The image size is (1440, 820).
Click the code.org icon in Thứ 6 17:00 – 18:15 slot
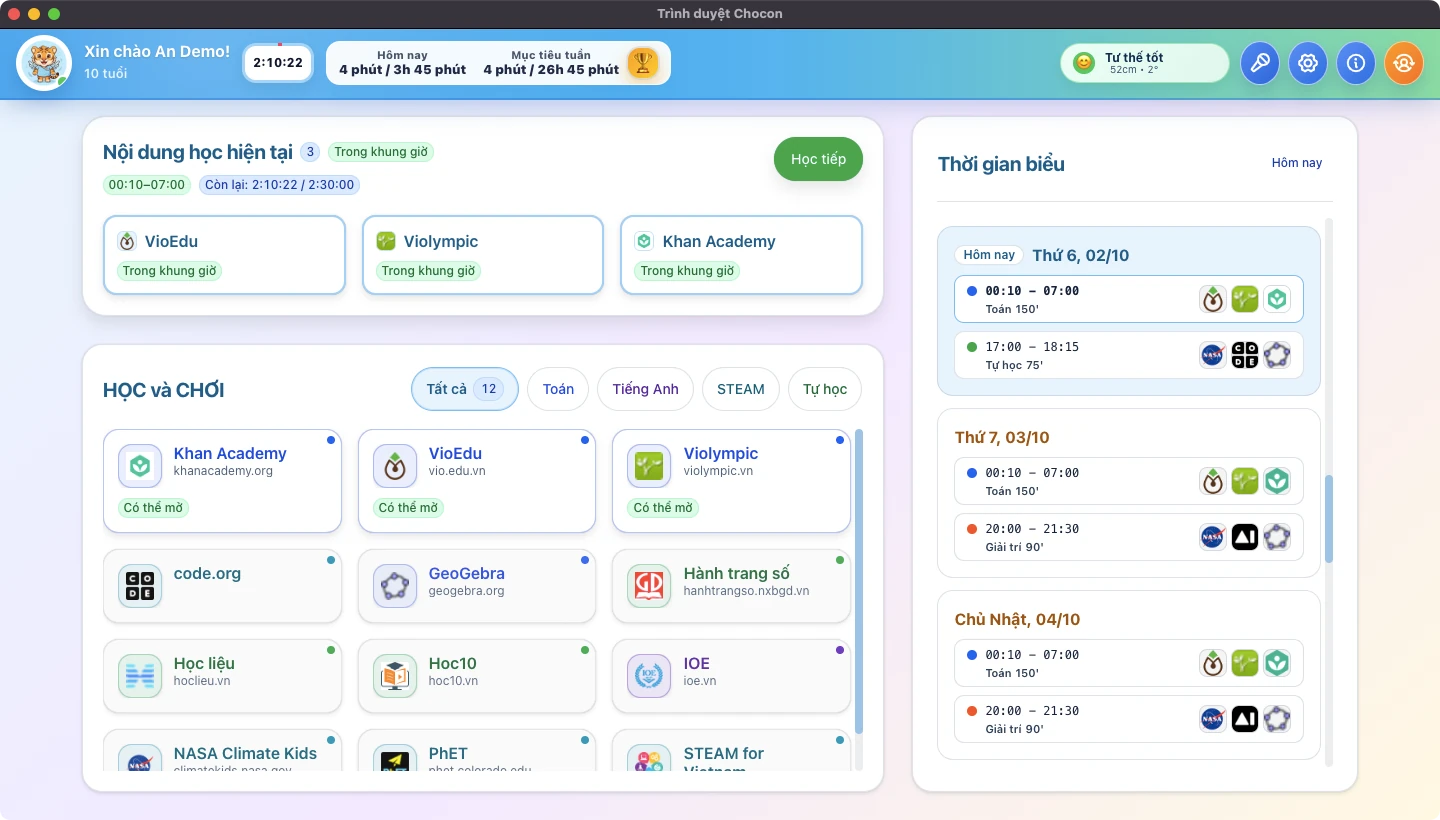click(1245, 355)
